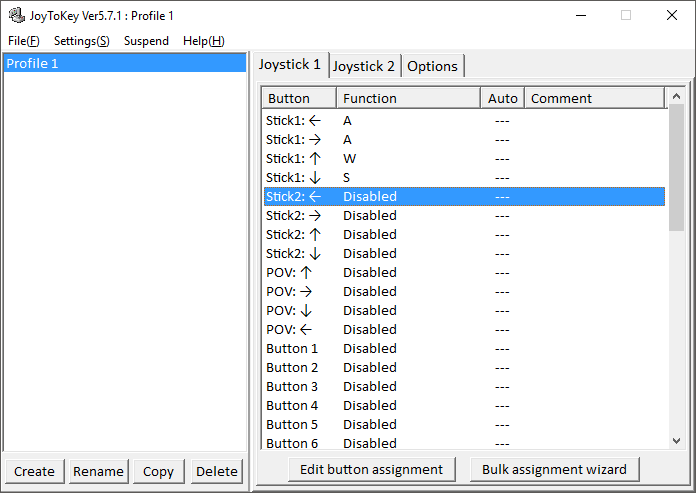Open the Bulk assignment wizard

coord(554,469)
